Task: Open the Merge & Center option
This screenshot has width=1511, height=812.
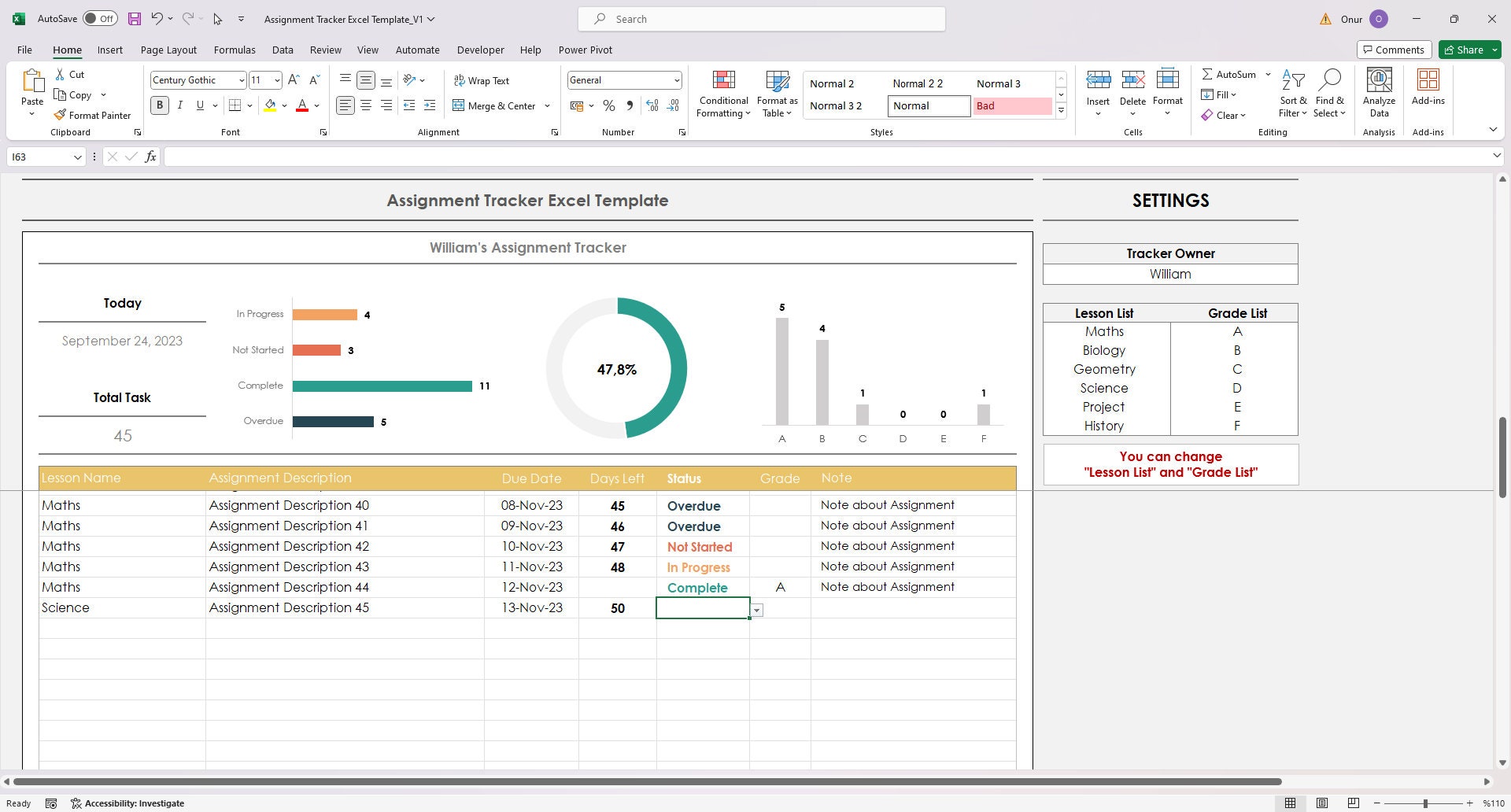Action: (501, 105)
